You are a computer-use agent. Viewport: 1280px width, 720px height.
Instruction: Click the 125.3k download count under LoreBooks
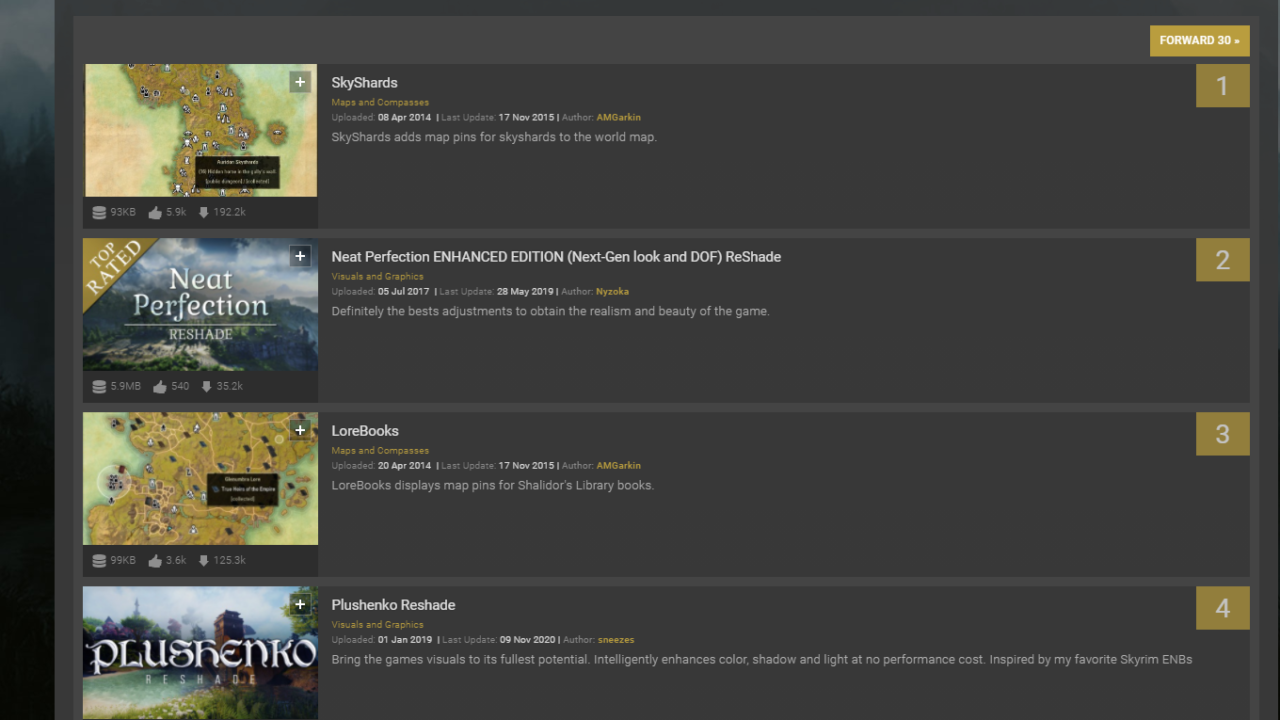(229, 560)
